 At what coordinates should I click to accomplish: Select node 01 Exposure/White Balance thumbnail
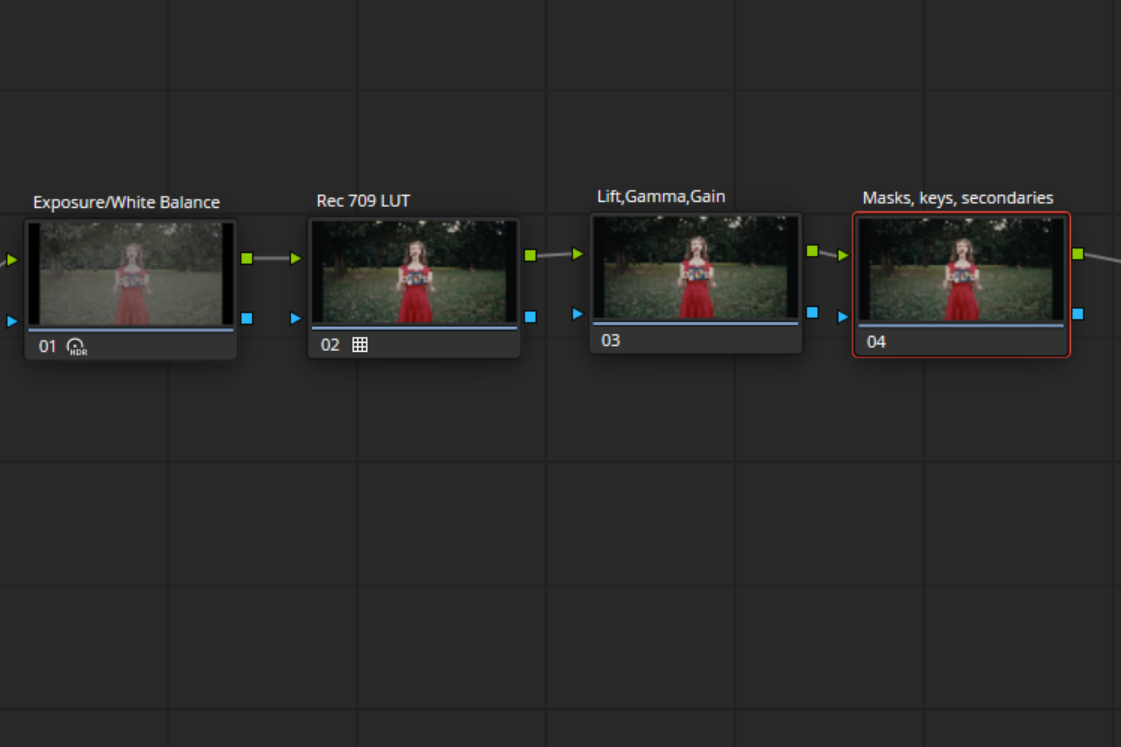point(131,274)
